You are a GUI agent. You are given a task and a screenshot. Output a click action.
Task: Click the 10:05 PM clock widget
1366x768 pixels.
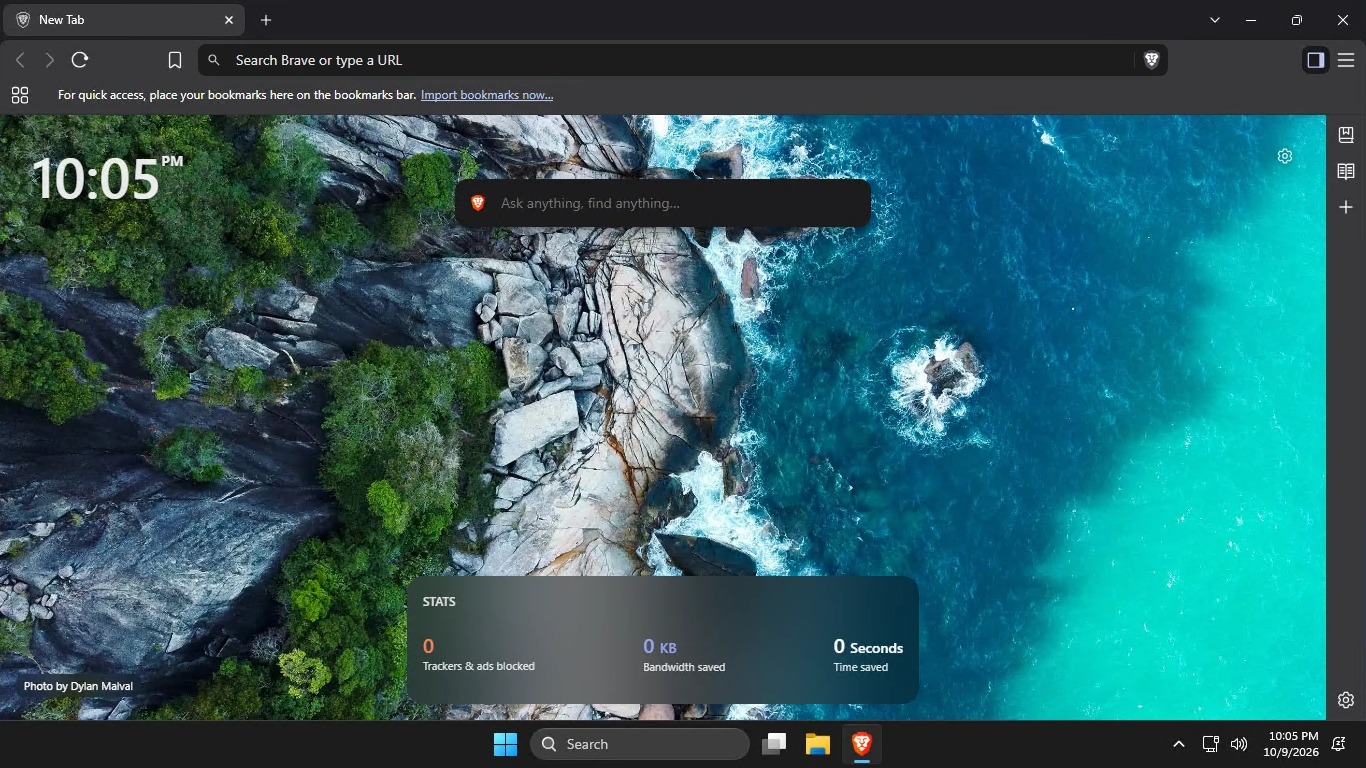coord(106,179)
